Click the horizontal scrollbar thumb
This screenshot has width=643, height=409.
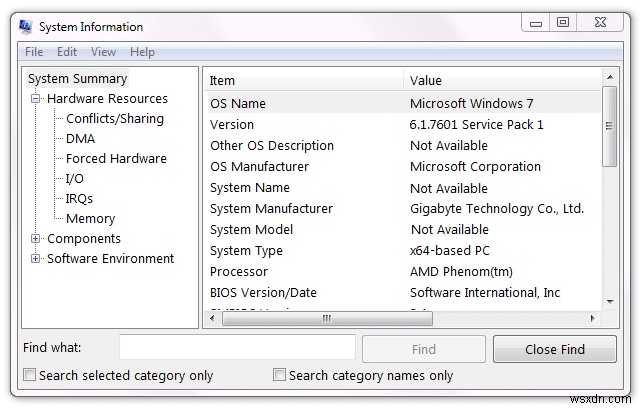coord(327,318)
